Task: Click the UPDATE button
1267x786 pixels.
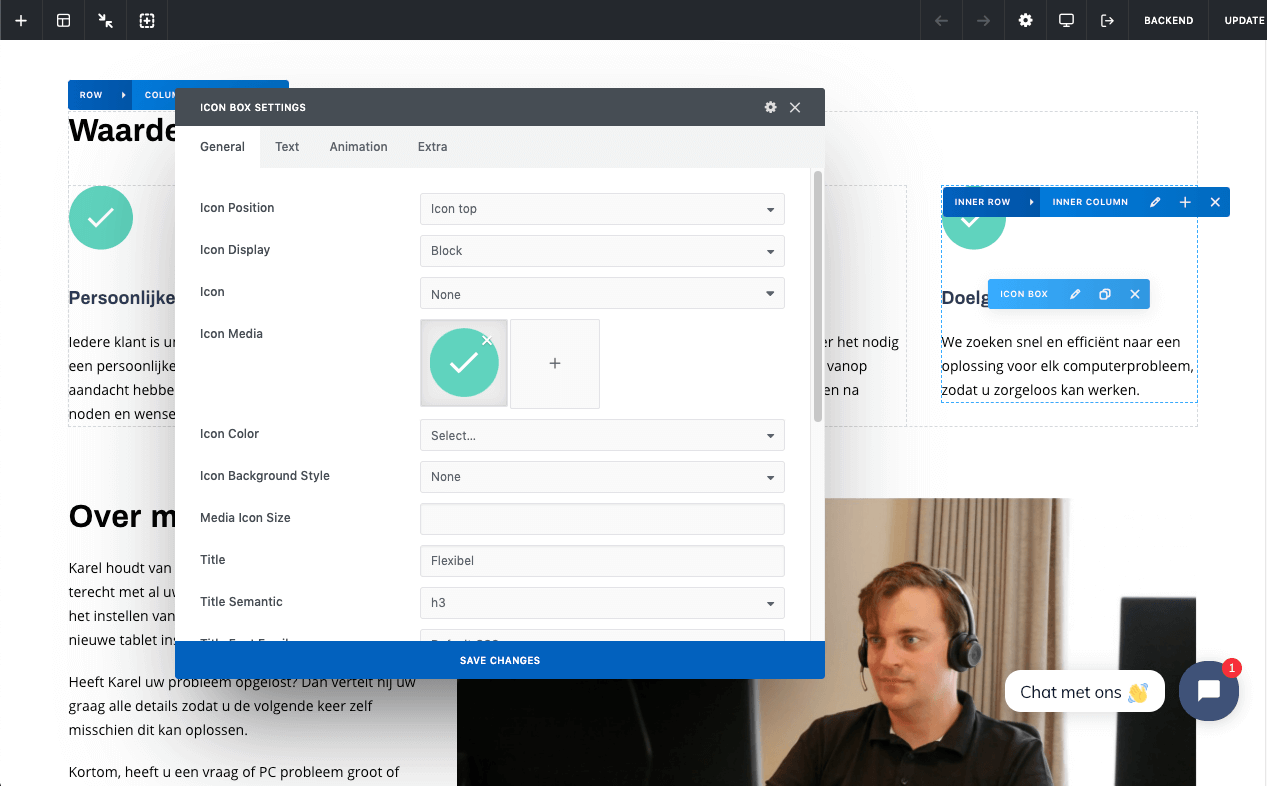Action: point(1243,20)
